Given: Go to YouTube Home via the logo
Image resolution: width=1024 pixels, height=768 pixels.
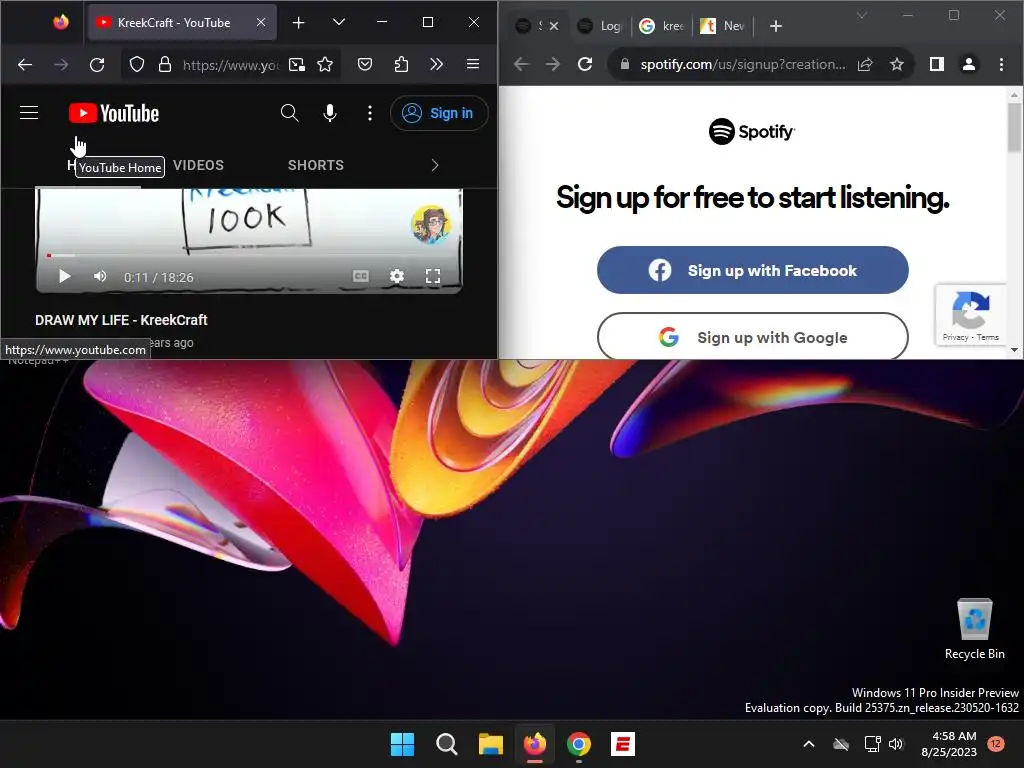Looking at the screenshot, I should tap(114, 113).
